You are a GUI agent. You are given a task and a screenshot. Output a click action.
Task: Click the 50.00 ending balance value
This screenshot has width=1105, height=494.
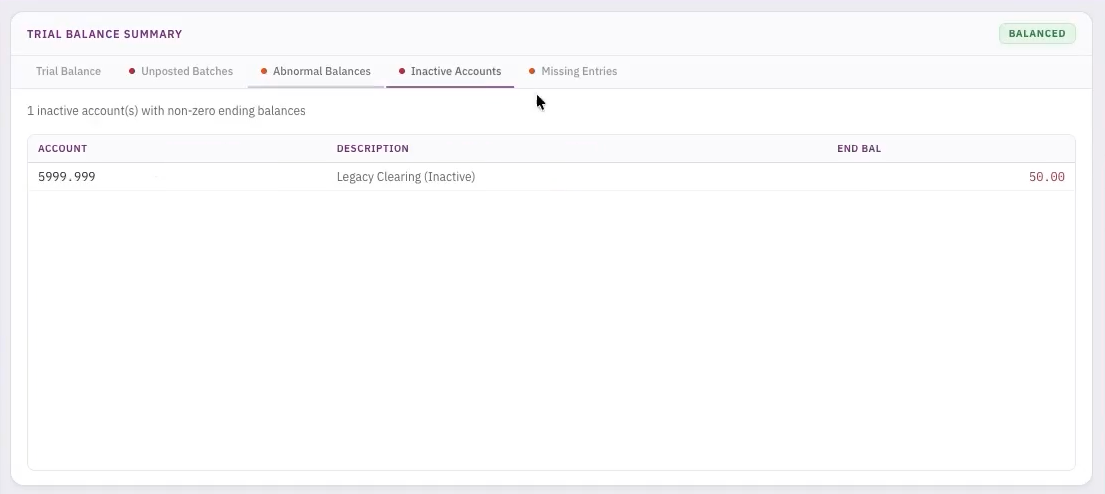pos(1046,177)
